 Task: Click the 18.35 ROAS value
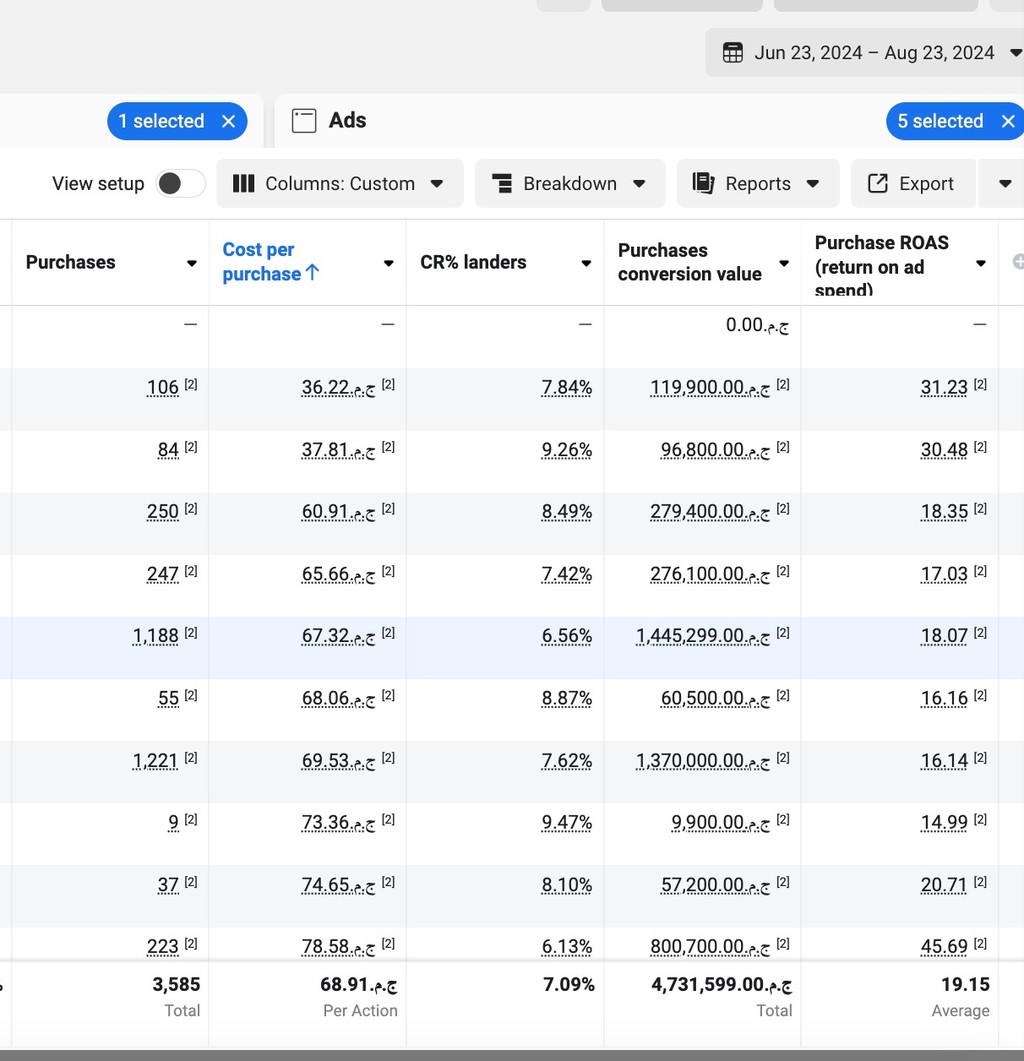(944, 512)
